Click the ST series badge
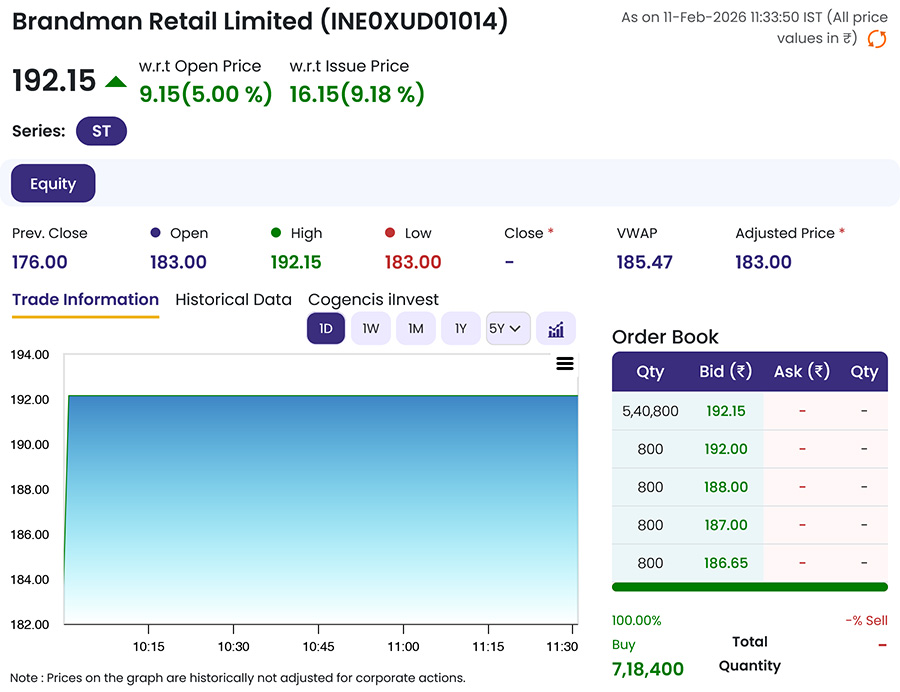The width and height of the screenshot is (900, 692). pos(101,131)
